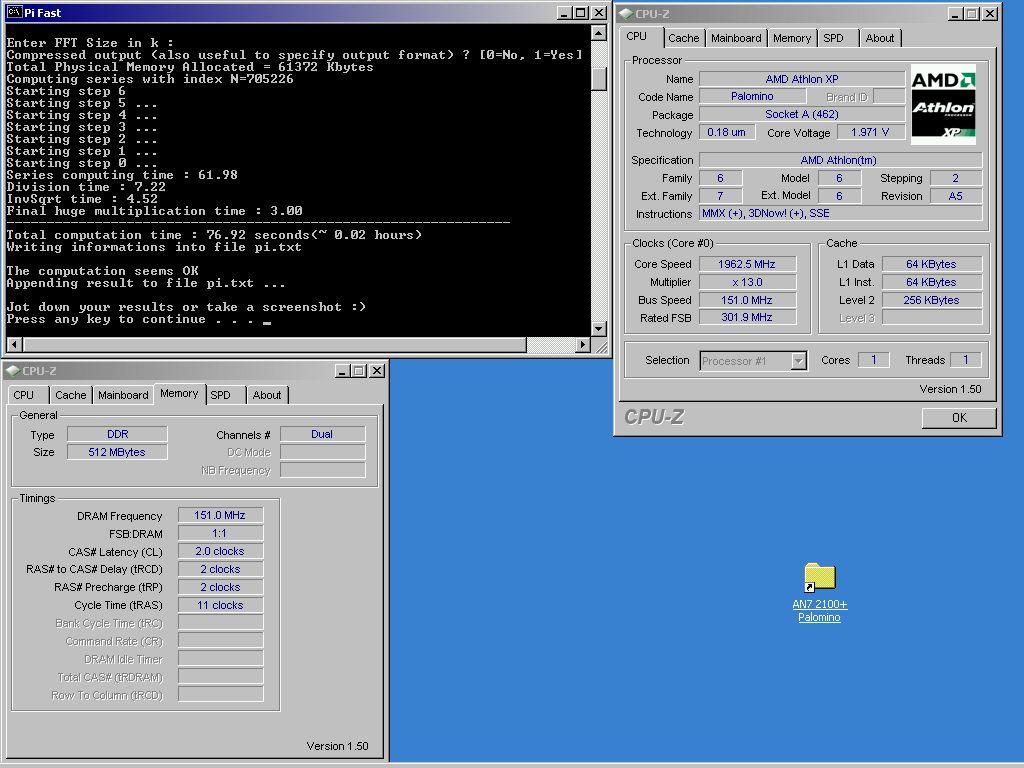Click the Specification field AMD Athlon(tm)
Image resolution: width=1024 pixels, height=768 pixels.
(840, 160)
